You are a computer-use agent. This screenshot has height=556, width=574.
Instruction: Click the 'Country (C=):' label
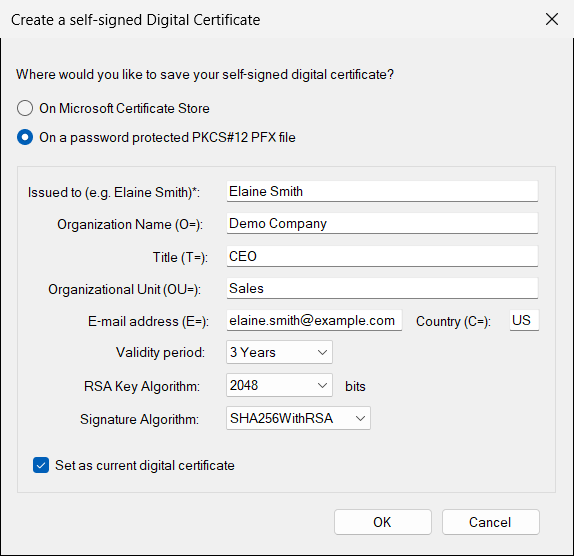click(453, 321)
